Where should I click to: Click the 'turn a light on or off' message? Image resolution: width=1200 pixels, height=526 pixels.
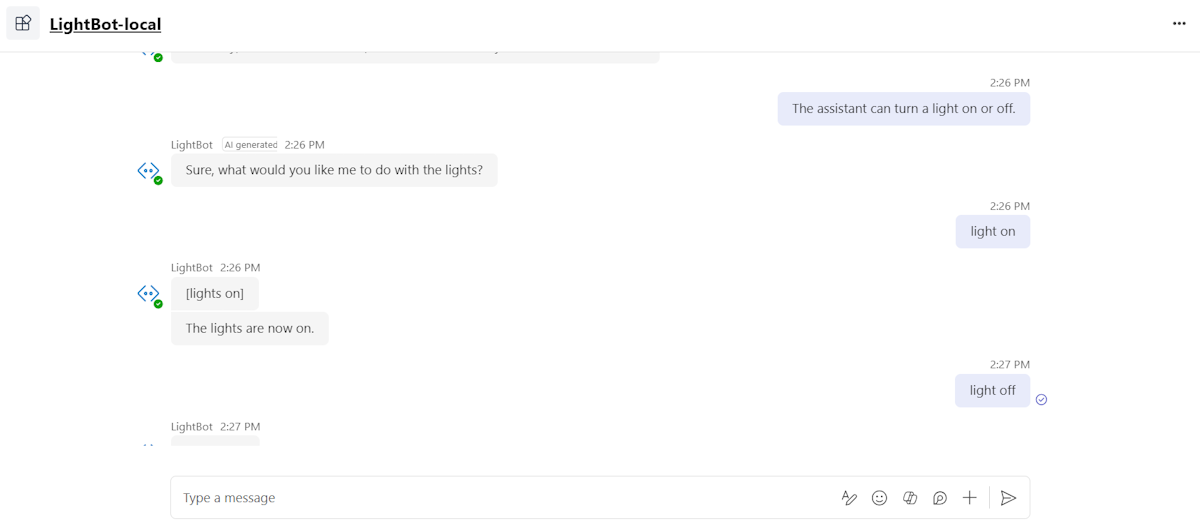(x=904, y=108)
